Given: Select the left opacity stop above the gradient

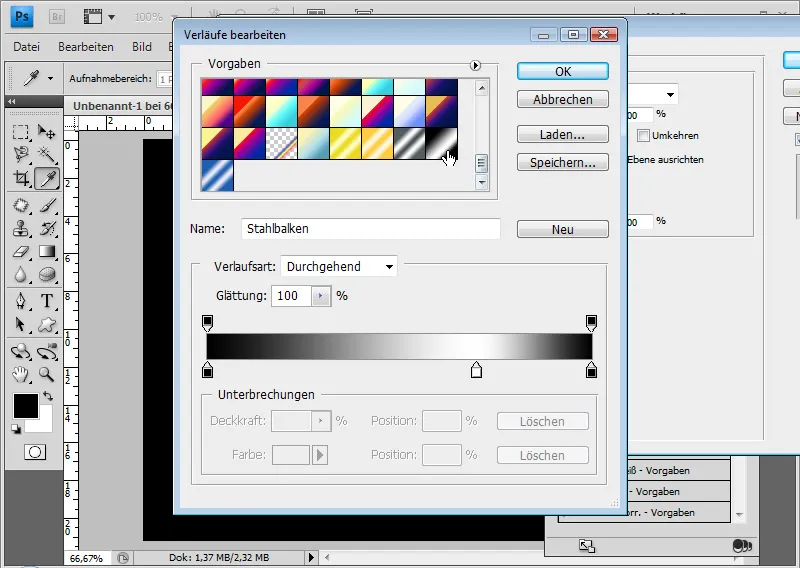Looking at the screenshot, I should click(x=207, y=323).
